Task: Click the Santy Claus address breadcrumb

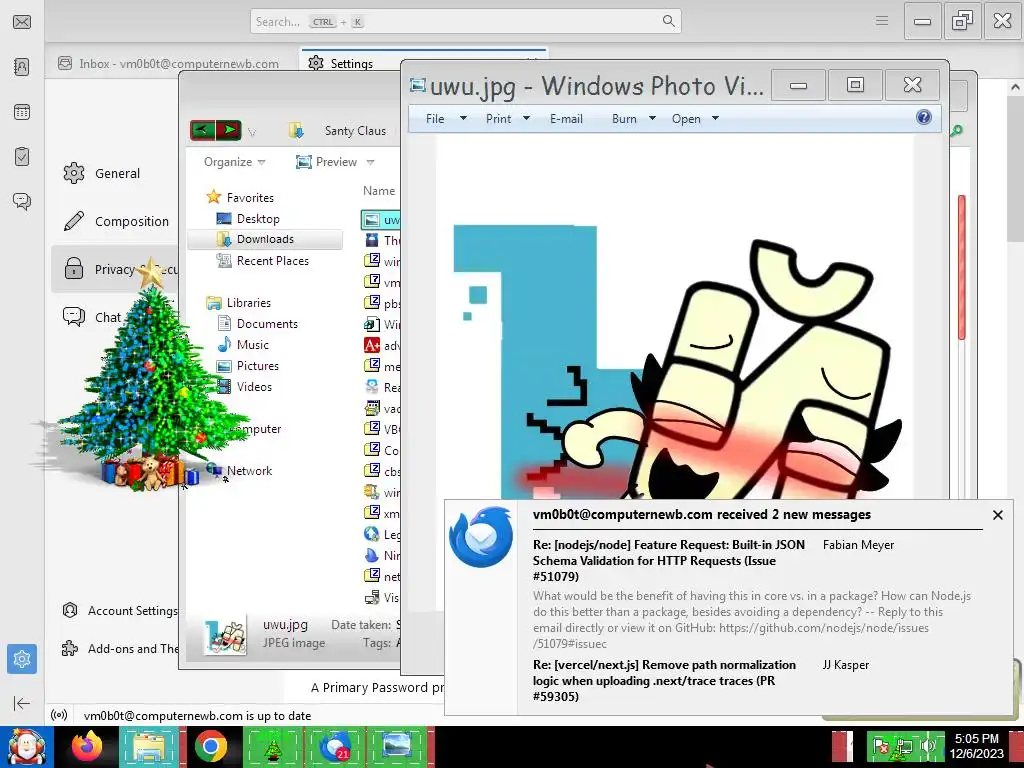Action: point(355,131)
